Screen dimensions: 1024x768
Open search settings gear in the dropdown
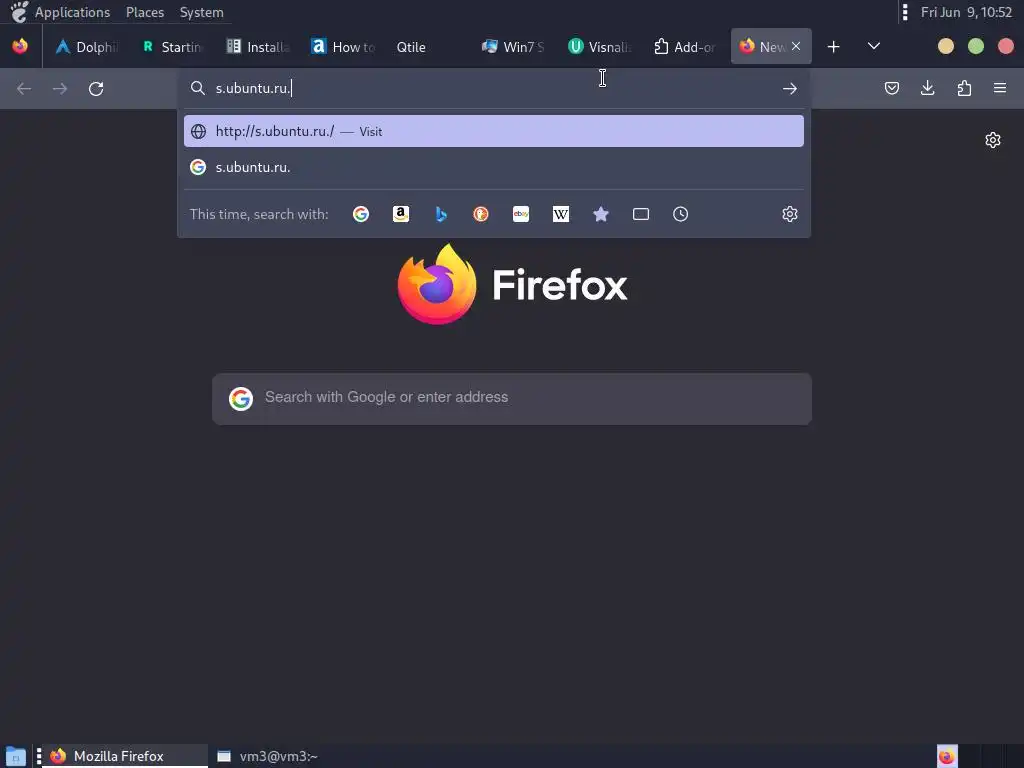(x=790, y=214)
